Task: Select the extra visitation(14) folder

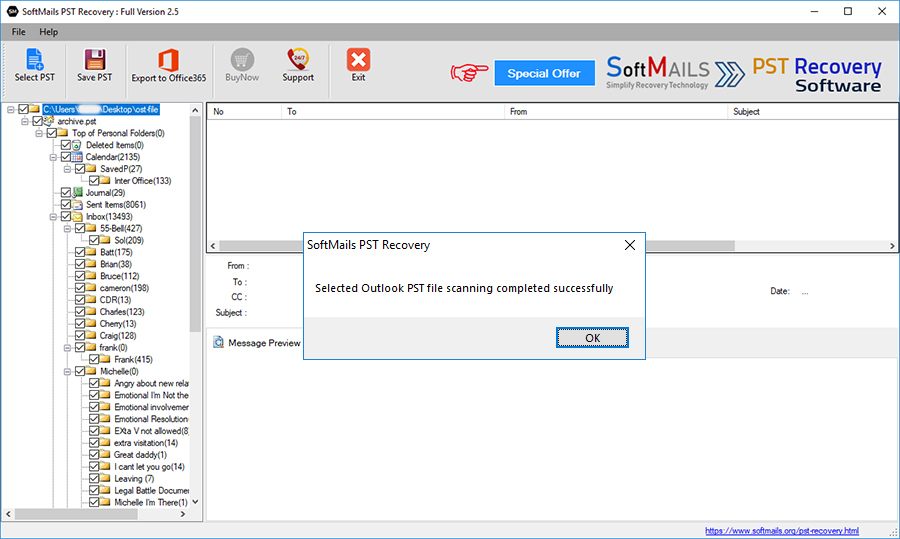Action: [146, 443]
